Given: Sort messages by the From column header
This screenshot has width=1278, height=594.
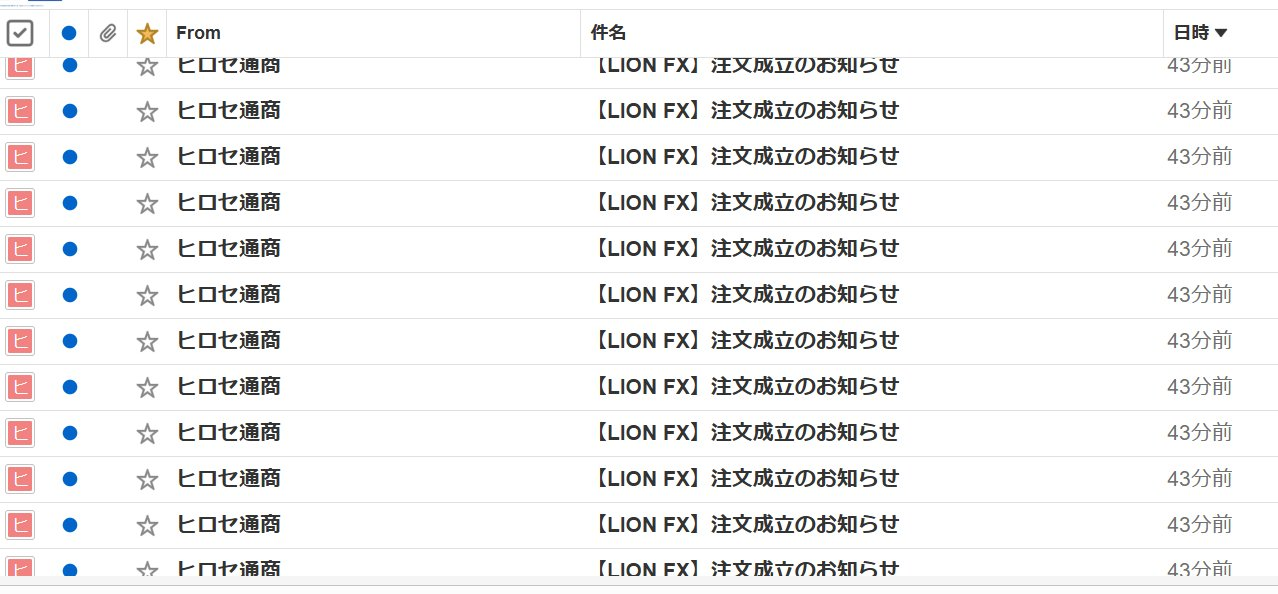Looking at the screenshot, I should 198,33.
